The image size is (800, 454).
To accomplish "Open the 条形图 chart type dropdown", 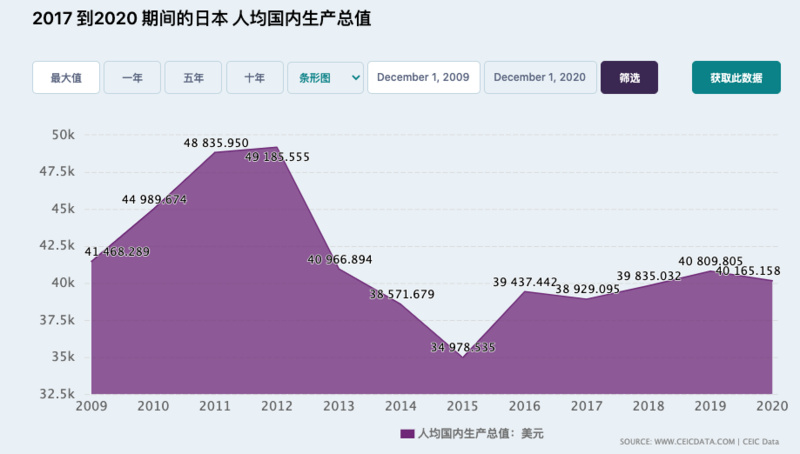I will pyautogui.click(x=324, y=77).
